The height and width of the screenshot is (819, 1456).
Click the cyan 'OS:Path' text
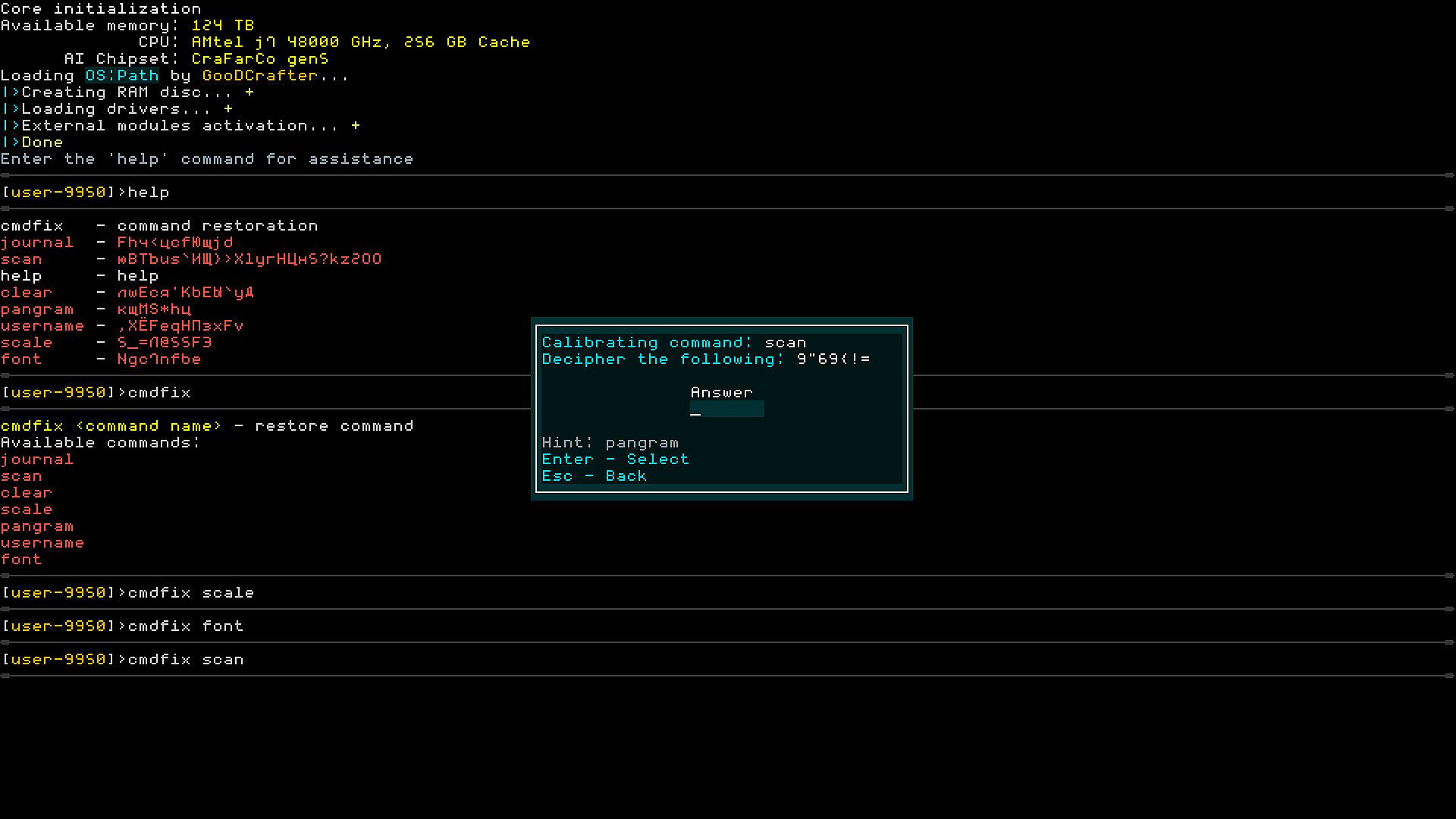coord(121,76)
